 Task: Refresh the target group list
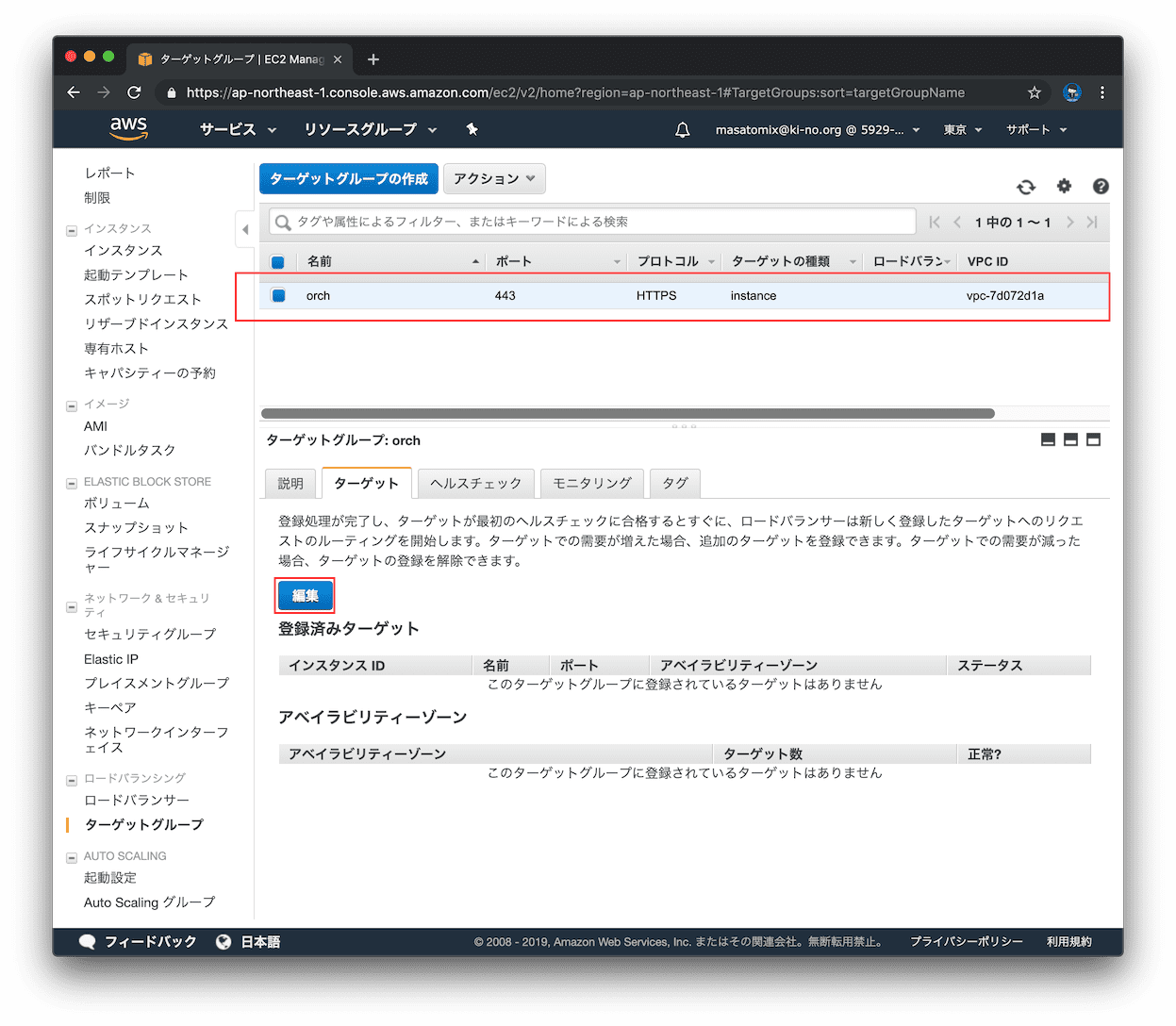(x=1026, y=187)
